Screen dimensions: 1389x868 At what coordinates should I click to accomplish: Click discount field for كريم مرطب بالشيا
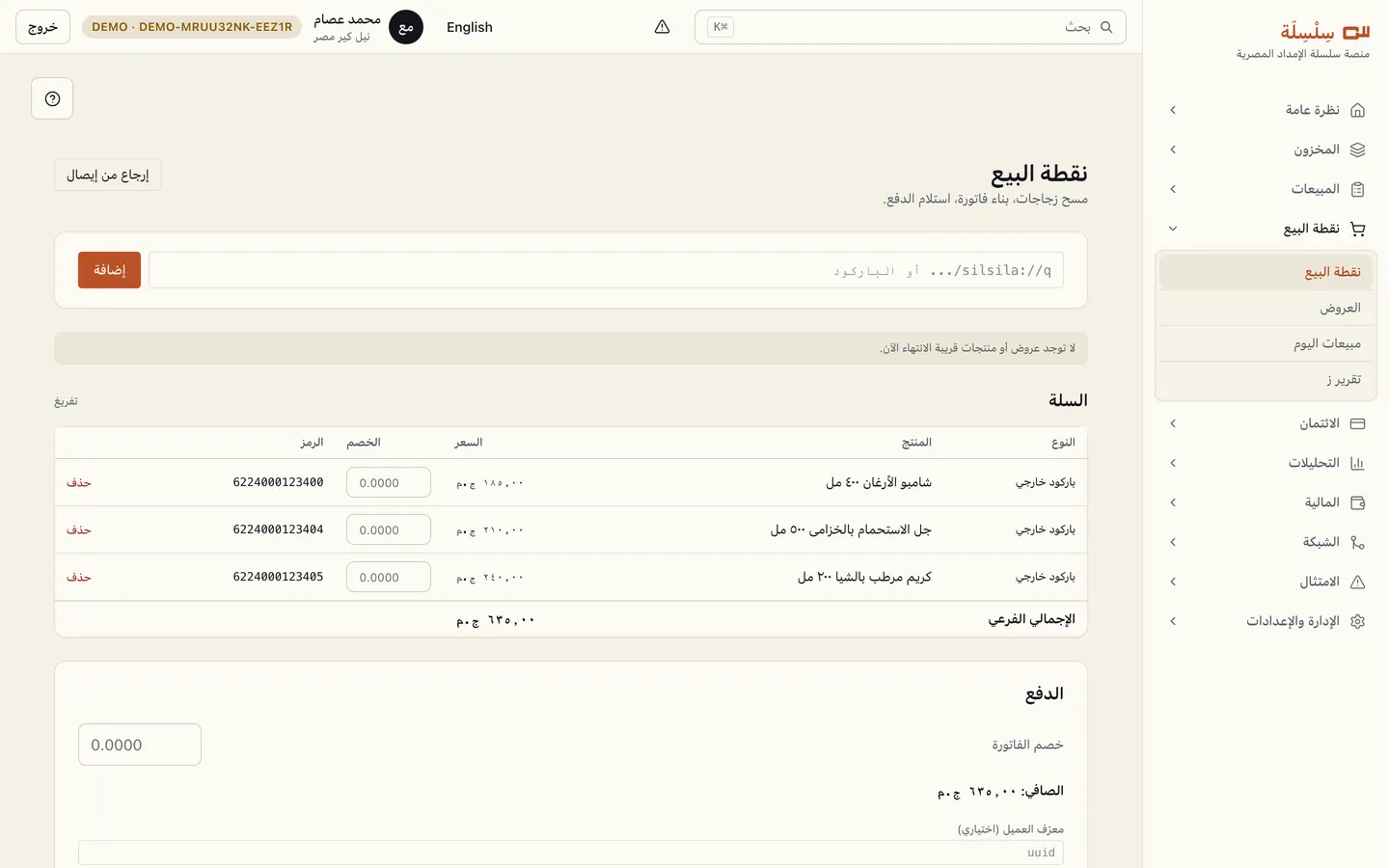(x=389, y=577)
